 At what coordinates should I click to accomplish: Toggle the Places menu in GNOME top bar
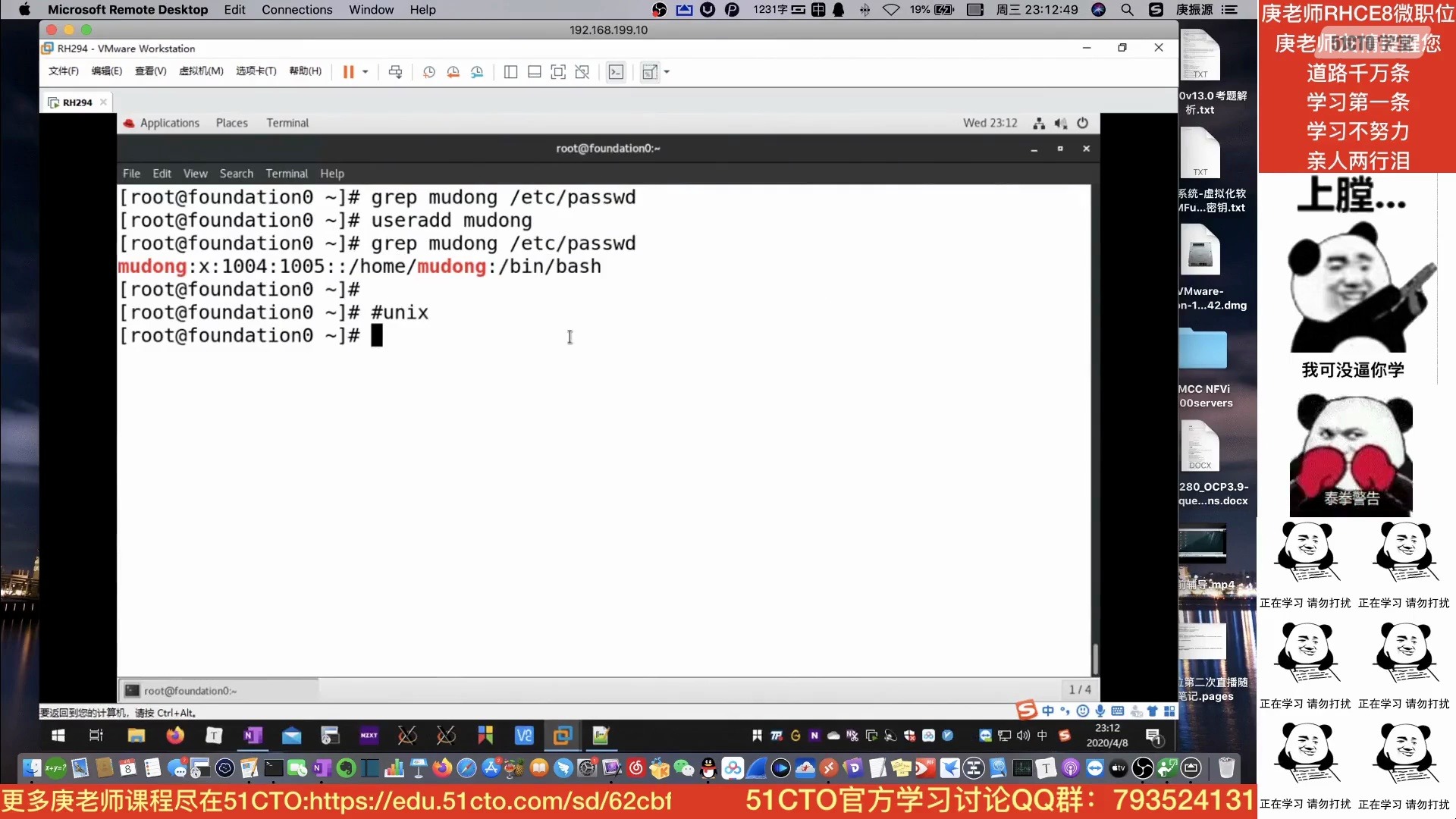click(x=232, y=122)
